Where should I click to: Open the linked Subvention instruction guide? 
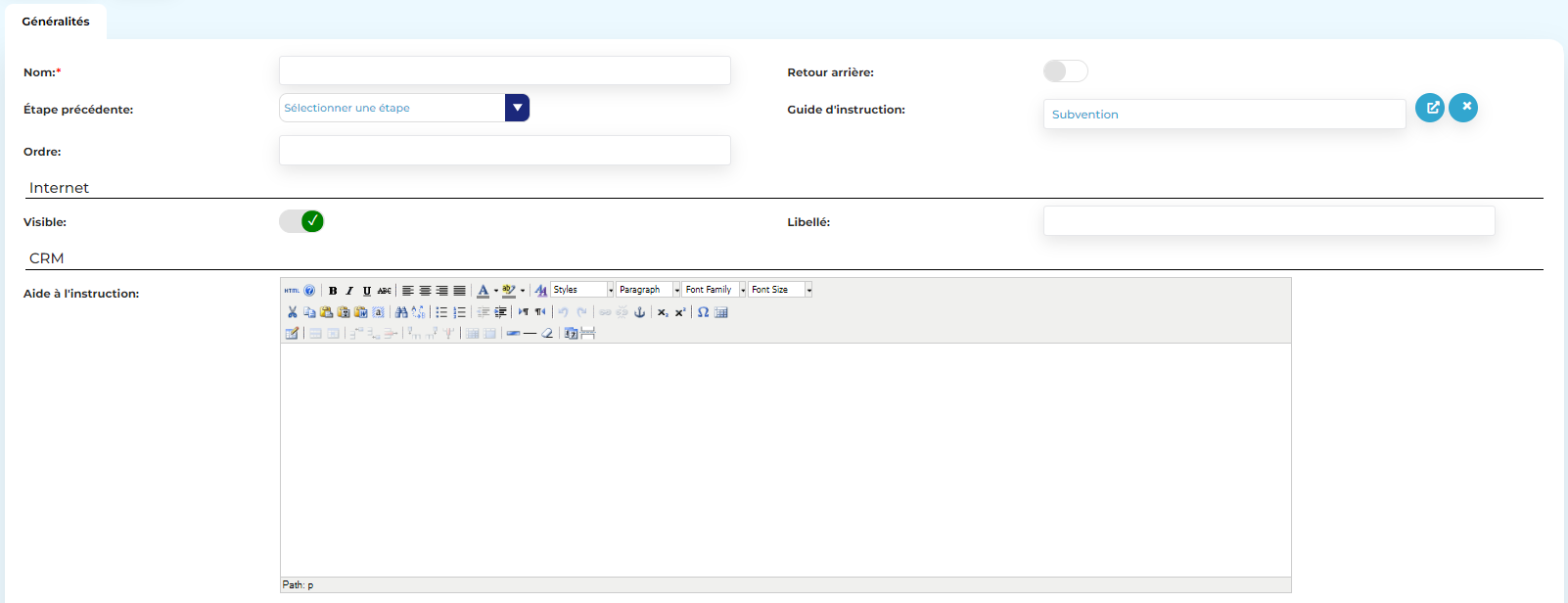1430,108
